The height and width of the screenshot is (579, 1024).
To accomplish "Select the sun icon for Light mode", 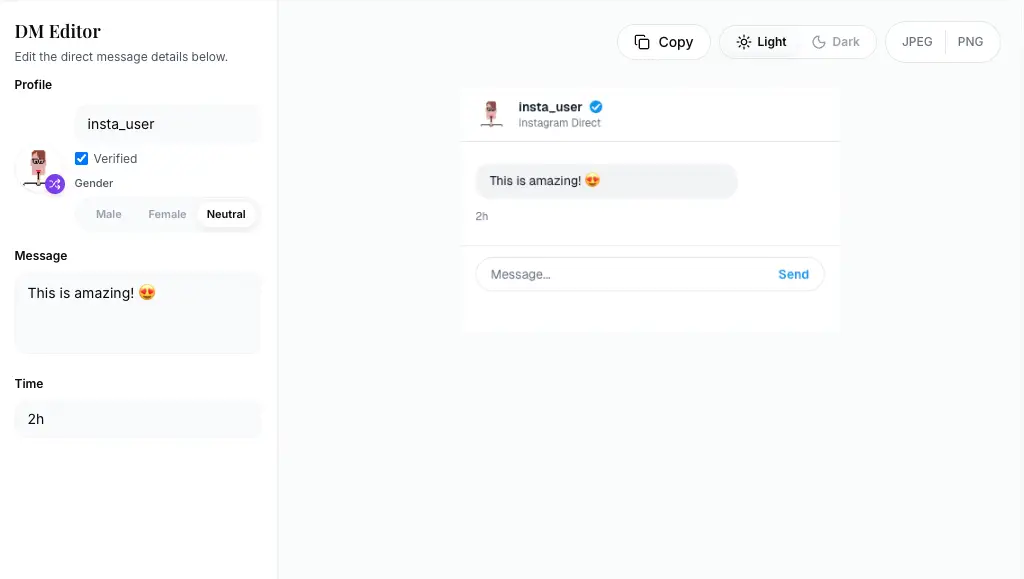I will pos(743,42).
